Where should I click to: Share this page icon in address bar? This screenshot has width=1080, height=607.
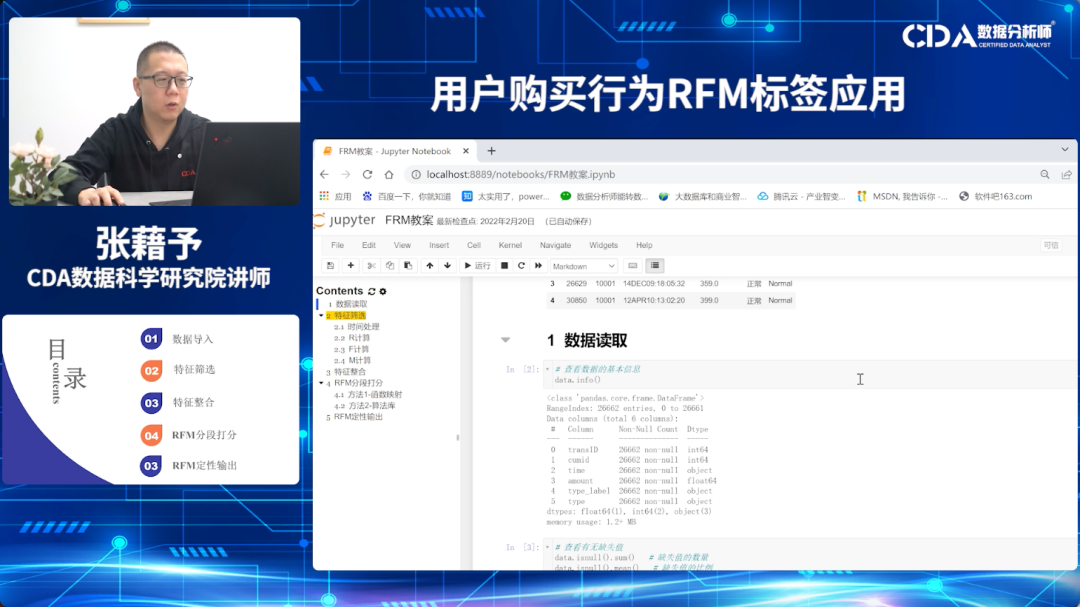[1066, 174]
